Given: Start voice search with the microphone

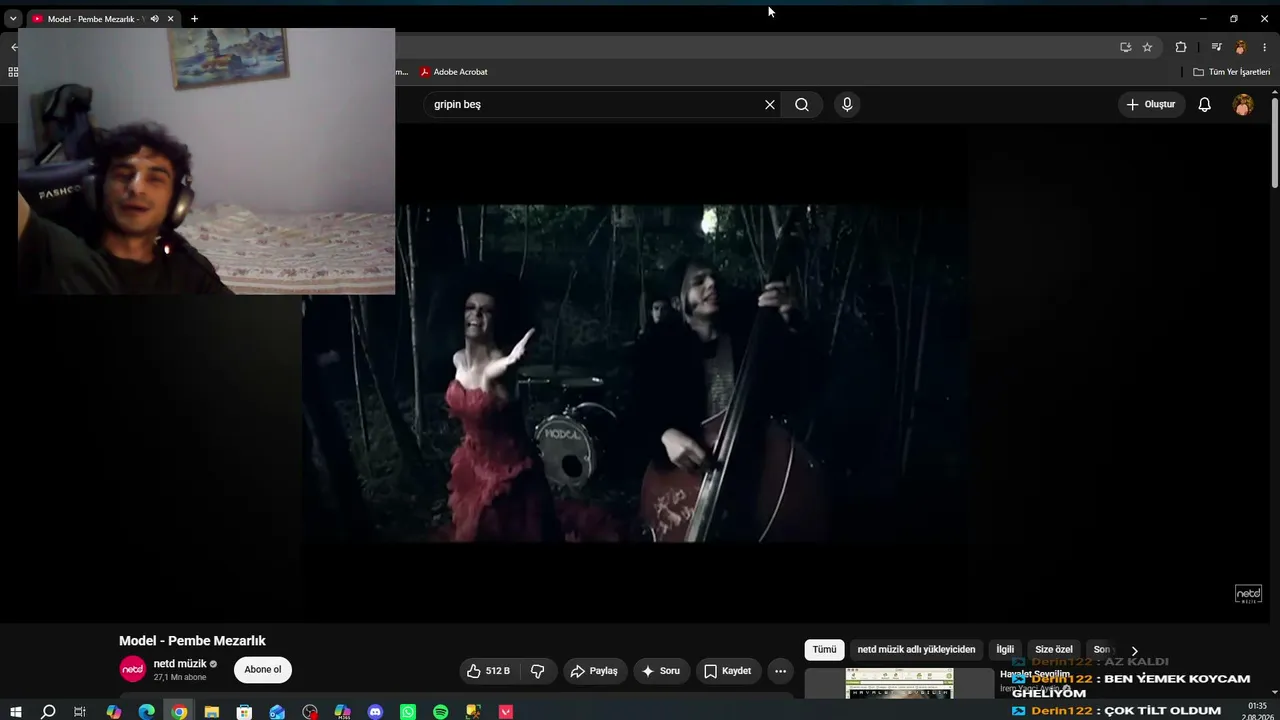Looking at the screenshot, I should pos(847,104).
